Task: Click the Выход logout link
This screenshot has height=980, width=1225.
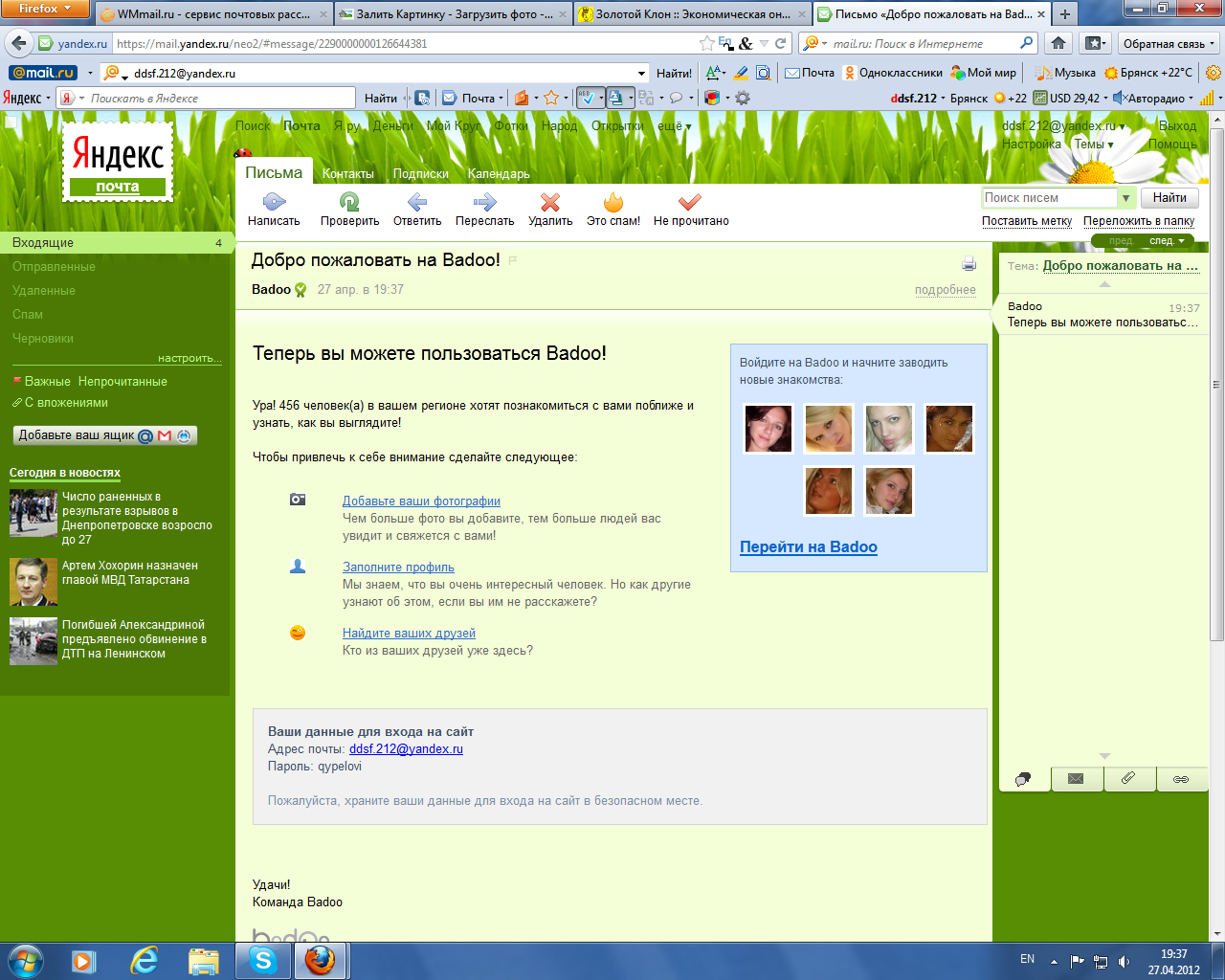Action: coord(1177,125)
